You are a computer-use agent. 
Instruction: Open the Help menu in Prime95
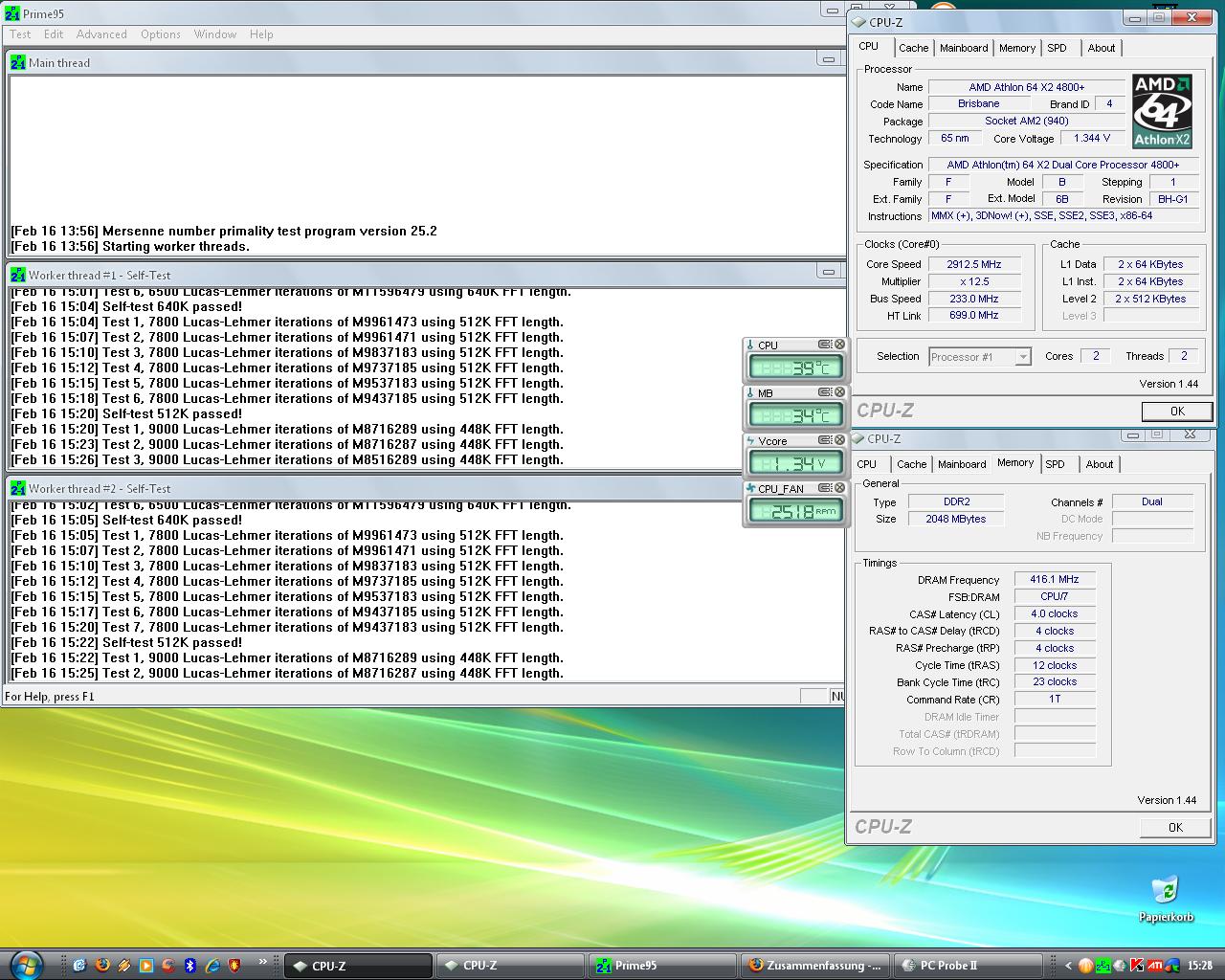click(x=261, y=33)
